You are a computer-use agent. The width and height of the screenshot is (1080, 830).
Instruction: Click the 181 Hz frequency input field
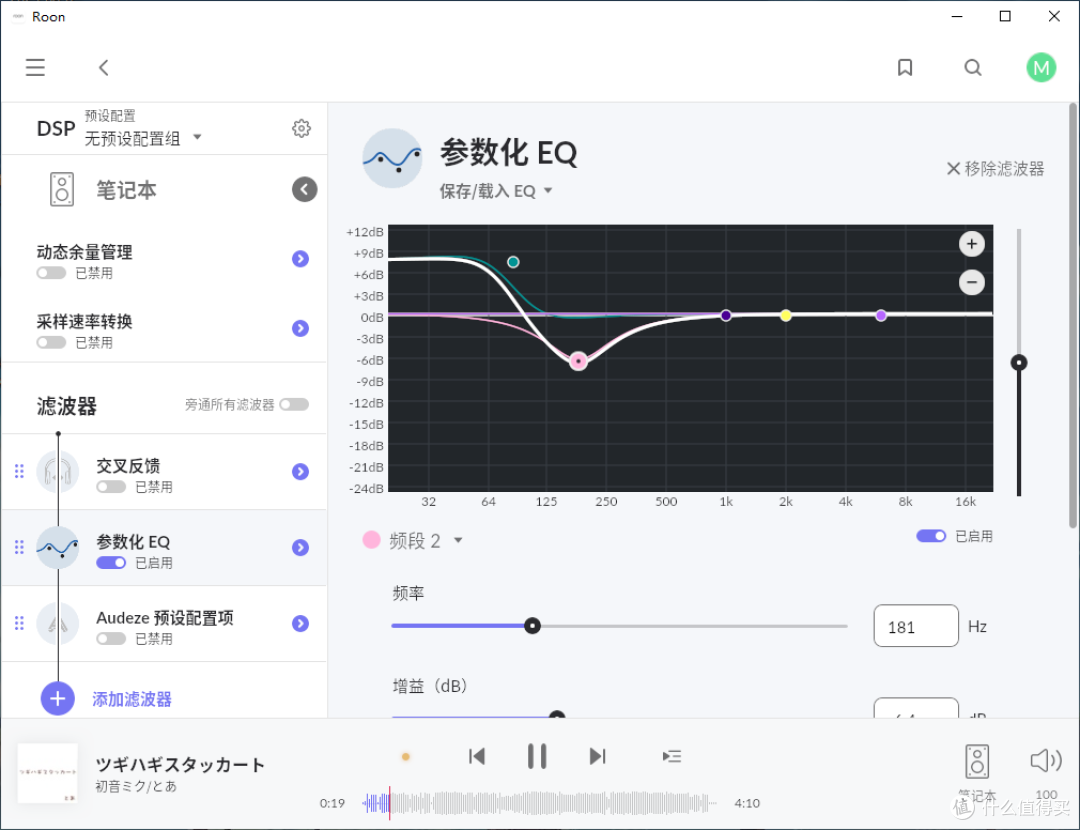pyautogui.click(x=915, y=625)
